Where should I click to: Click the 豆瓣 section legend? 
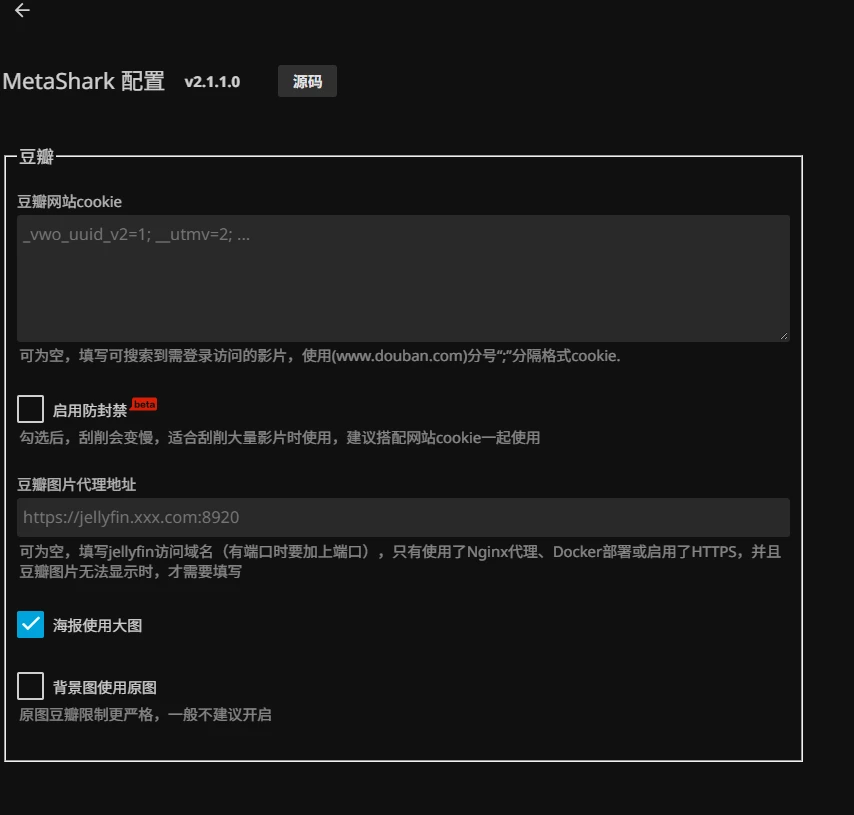click(36, 157)
